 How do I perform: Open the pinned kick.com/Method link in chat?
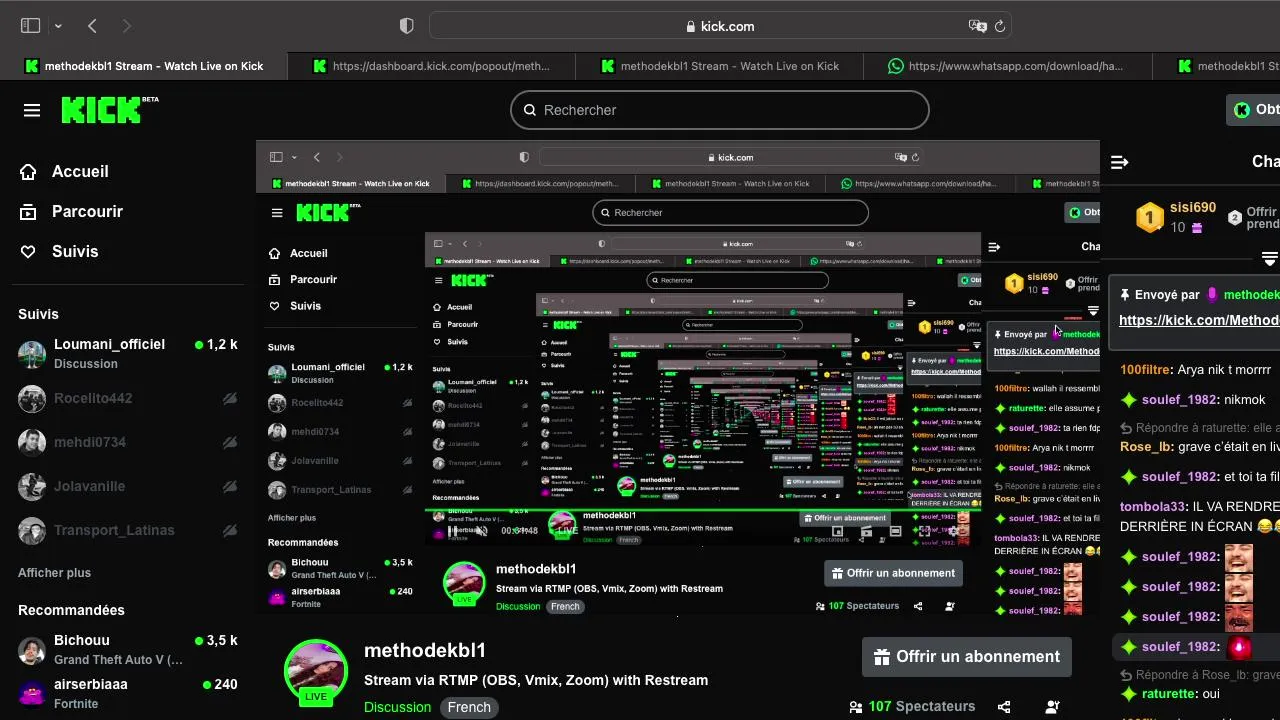tap(1199, 320)
